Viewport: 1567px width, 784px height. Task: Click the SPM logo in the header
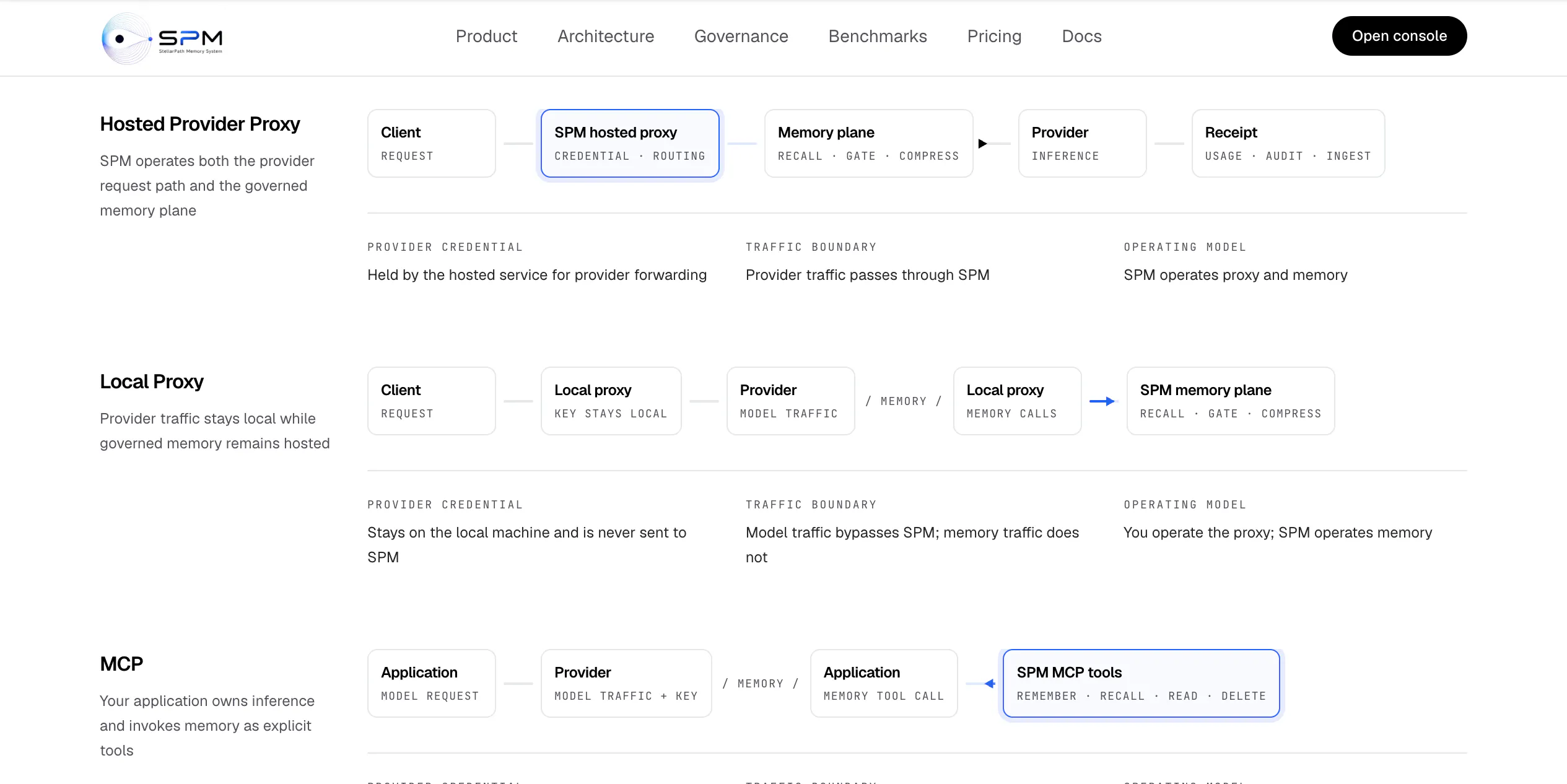click(x=162, y=38)
